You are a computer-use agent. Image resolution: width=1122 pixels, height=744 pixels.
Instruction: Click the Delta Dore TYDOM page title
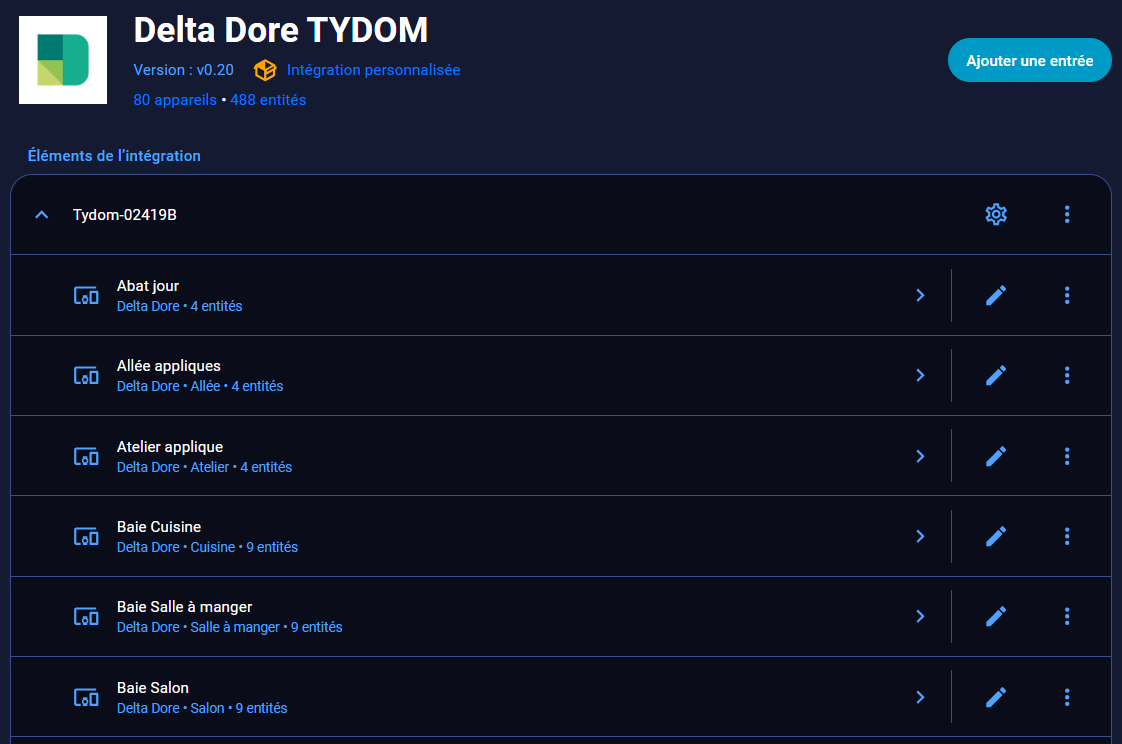280,30
